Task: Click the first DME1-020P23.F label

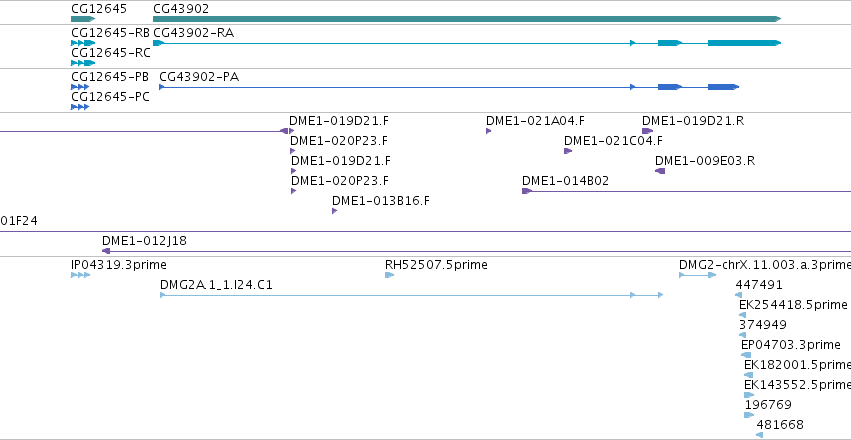Action: [339, 141]
